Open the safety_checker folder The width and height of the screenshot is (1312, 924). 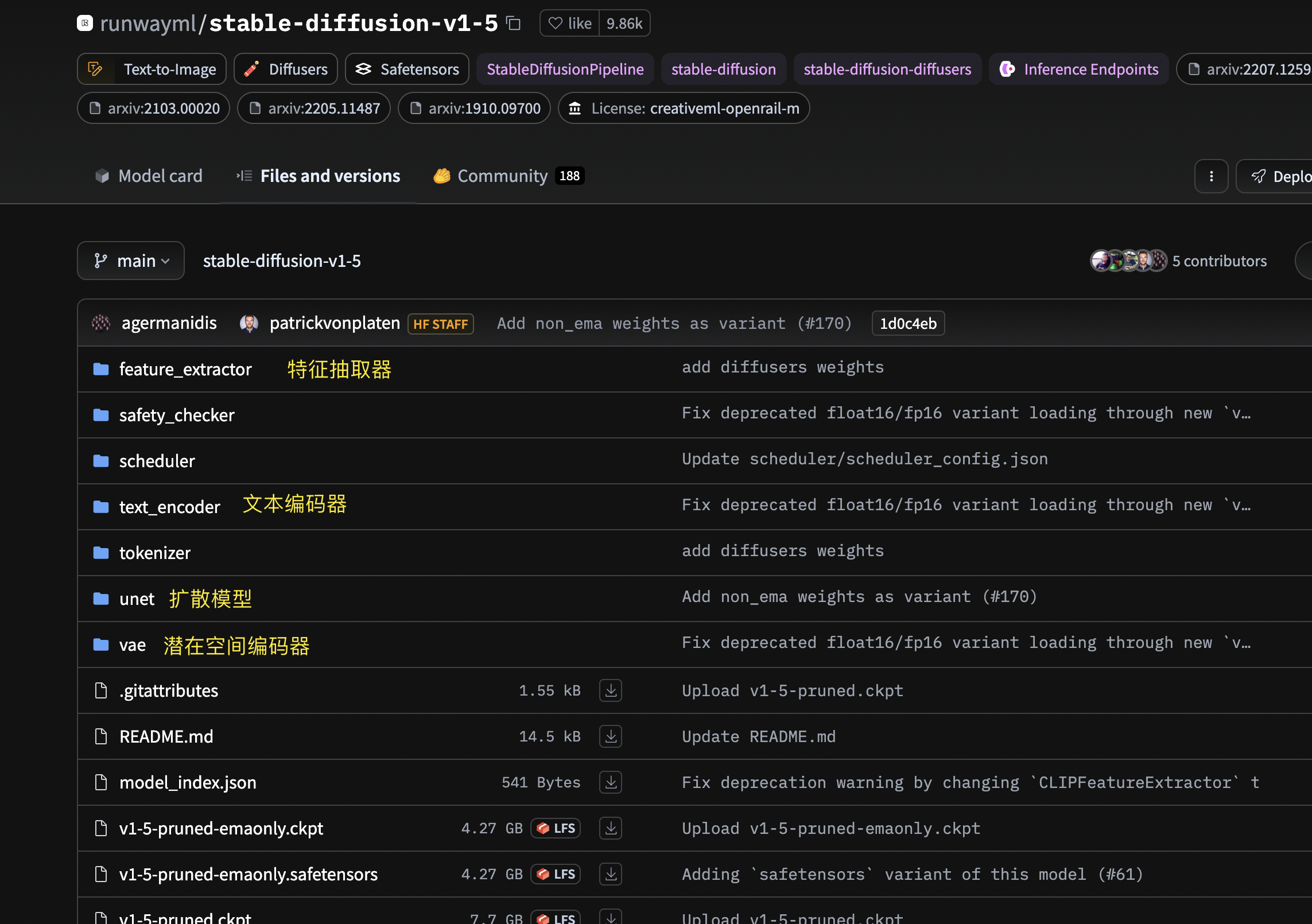point(177,415)
